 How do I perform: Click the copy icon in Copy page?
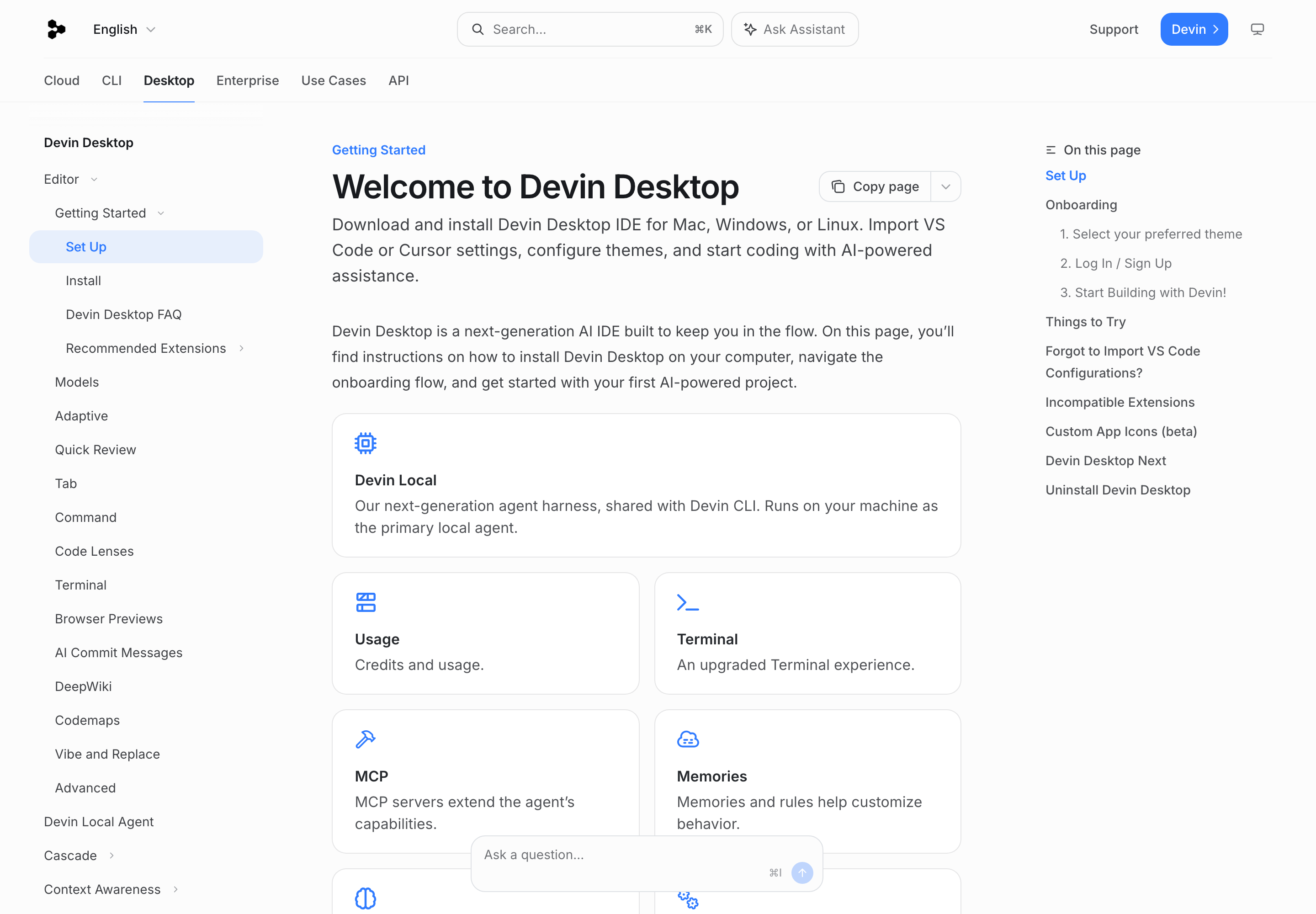[838, 187]
